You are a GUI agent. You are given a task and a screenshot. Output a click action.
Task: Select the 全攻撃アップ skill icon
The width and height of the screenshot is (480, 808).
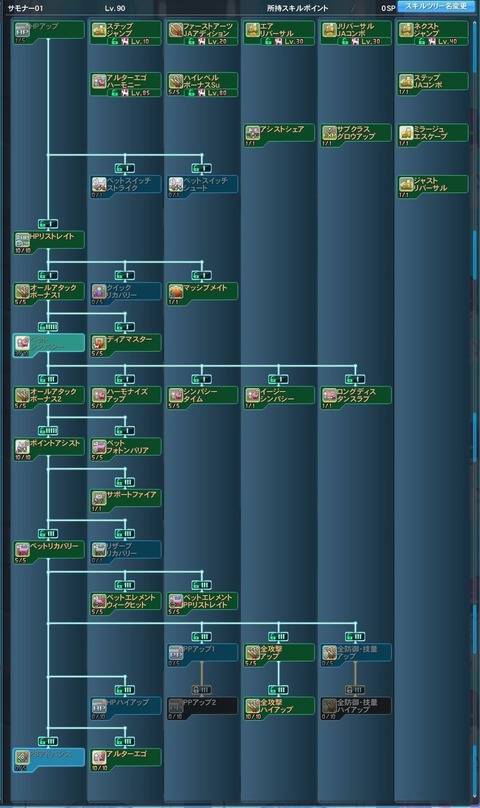tap(252, 653)
